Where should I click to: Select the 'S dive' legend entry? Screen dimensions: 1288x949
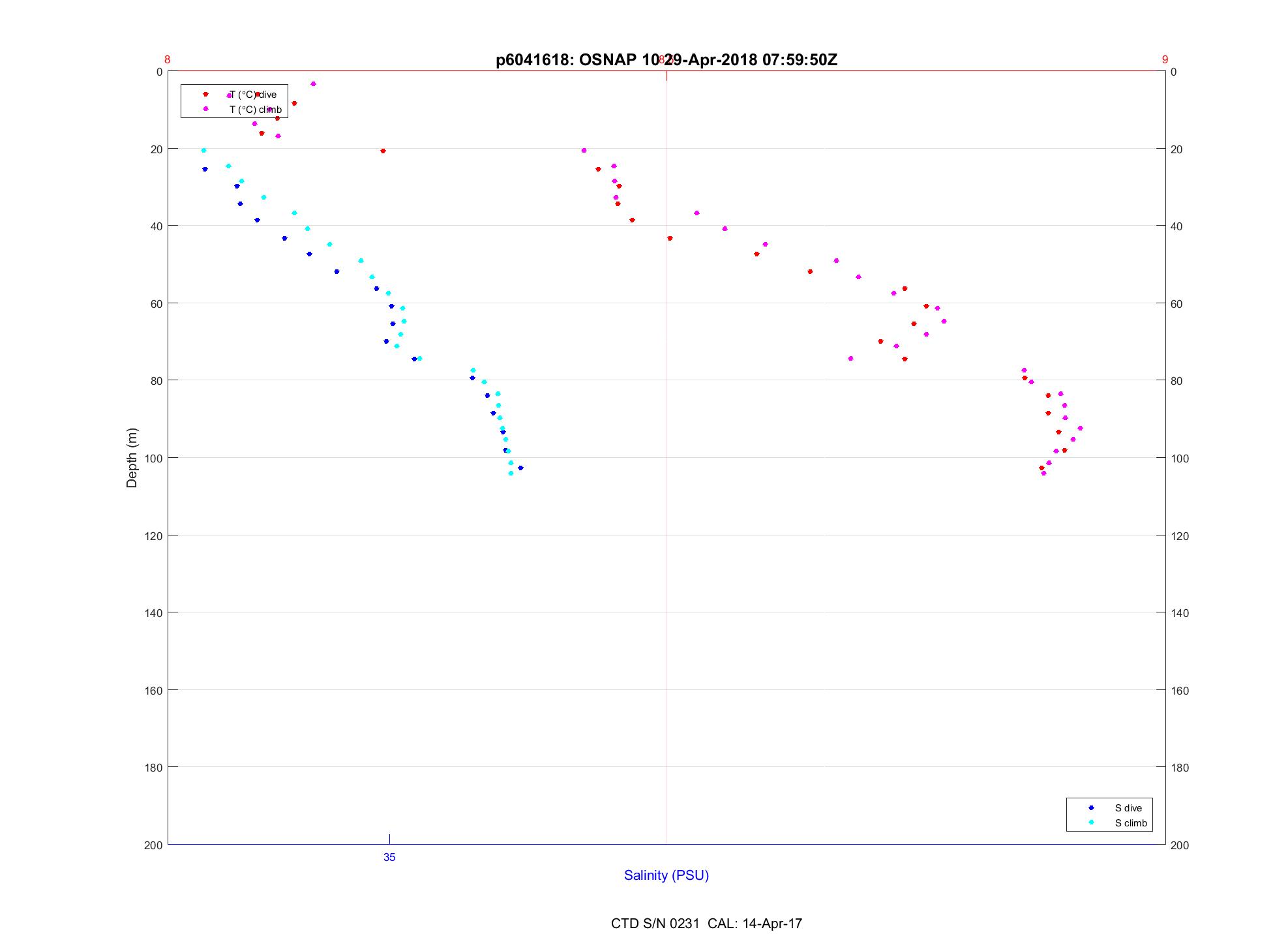(1128, 808)
